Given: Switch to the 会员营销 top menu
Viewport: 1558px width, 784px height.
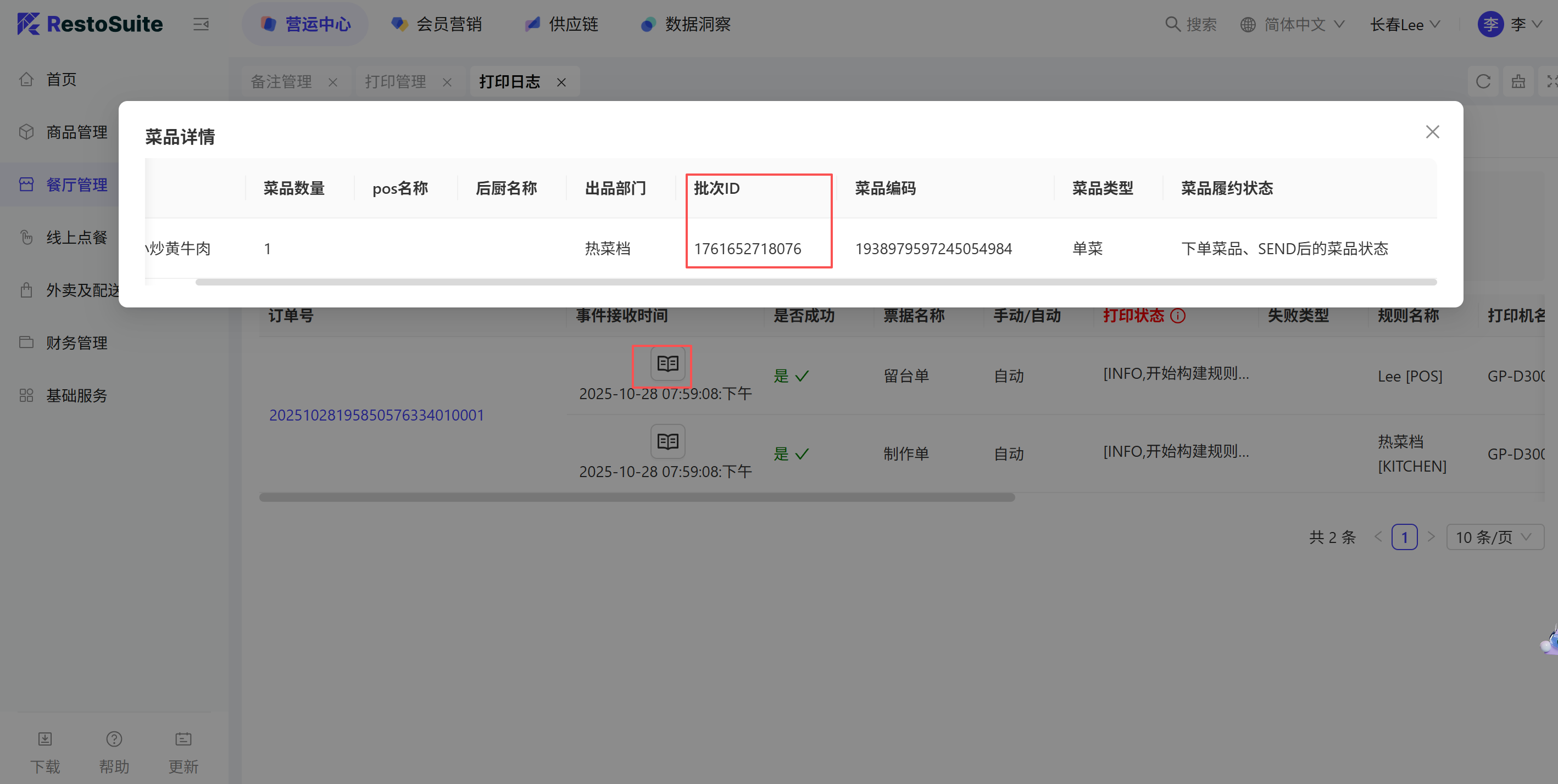Looking at the screenshot, I should 437,24.
